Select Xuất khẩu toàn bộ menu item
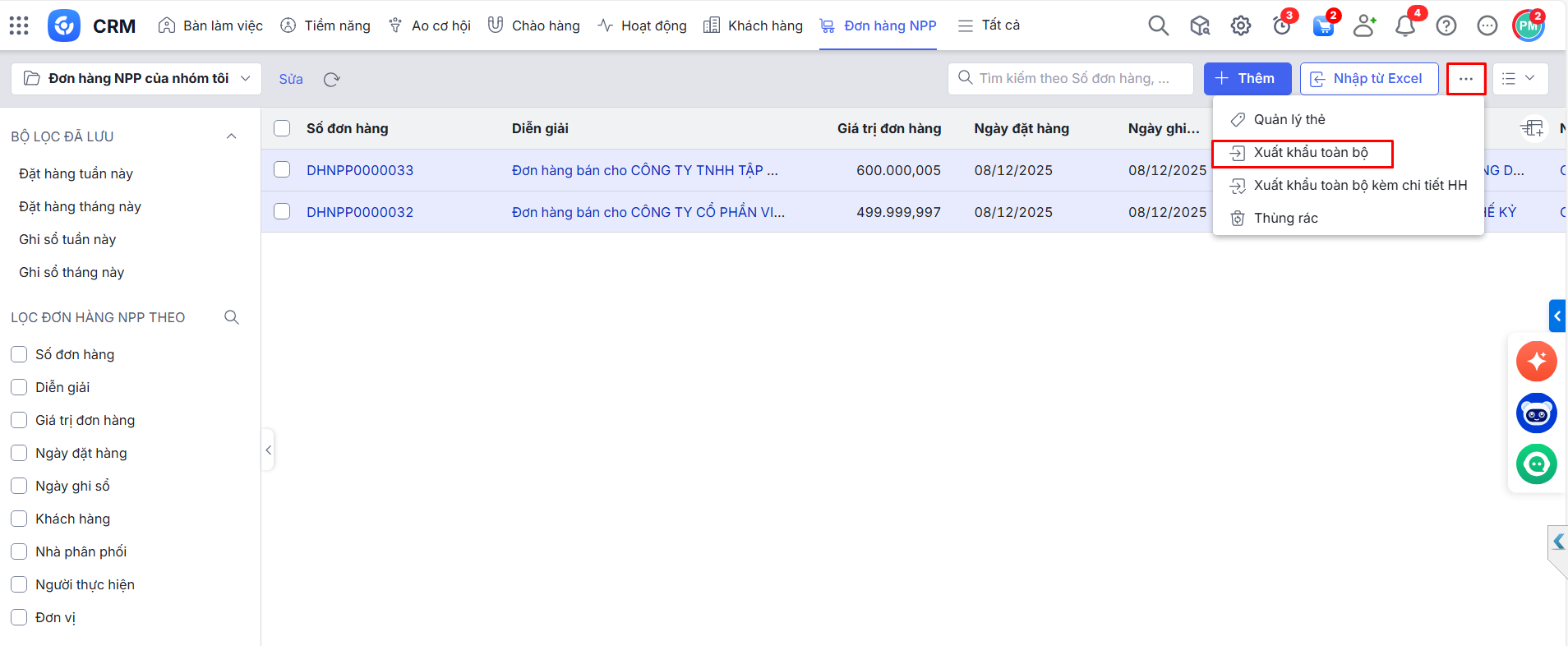The image size is (1568, 646). click(1310, 153)
